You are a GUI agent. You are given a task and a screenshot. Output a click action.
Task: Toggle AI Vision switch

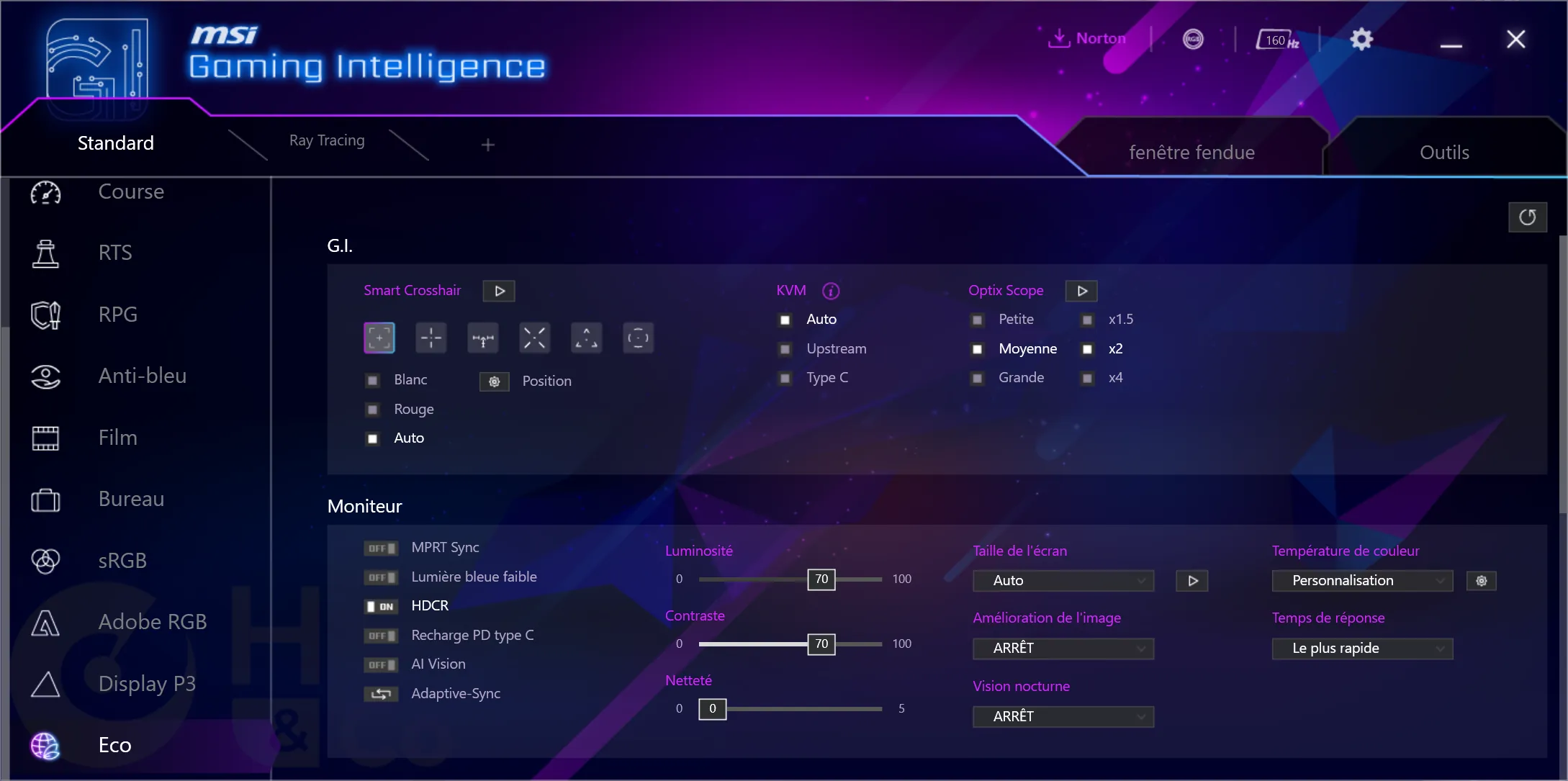pyautogui.click(x=381, y=665)
